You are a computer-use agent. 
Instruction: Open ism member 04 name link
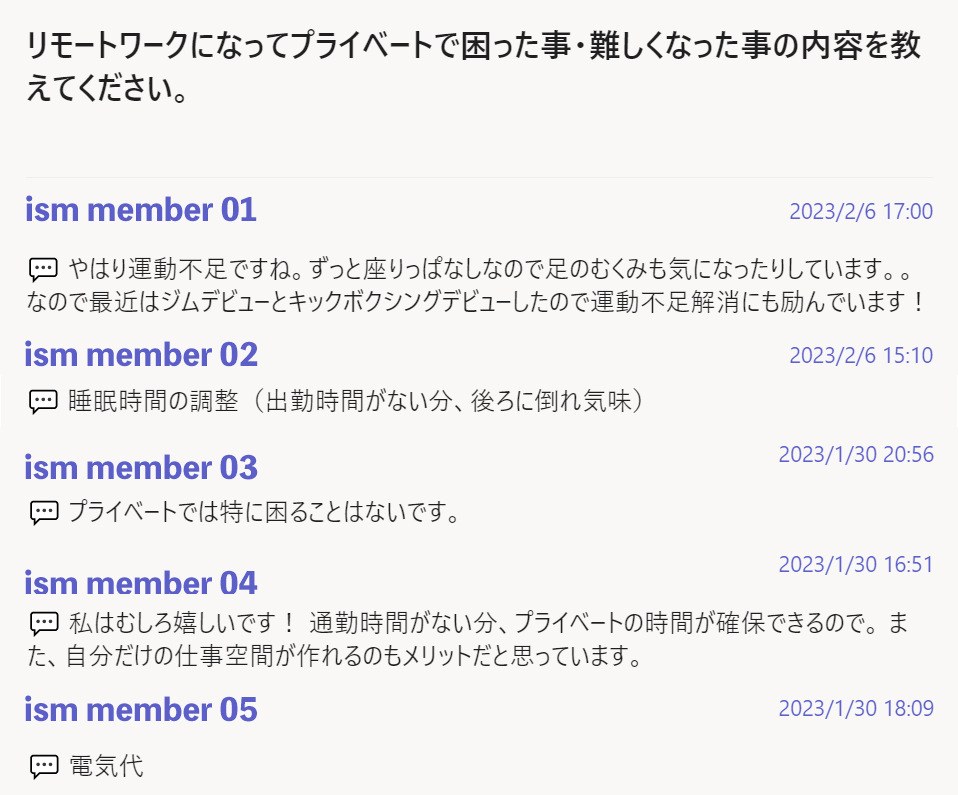coord(141,581)
